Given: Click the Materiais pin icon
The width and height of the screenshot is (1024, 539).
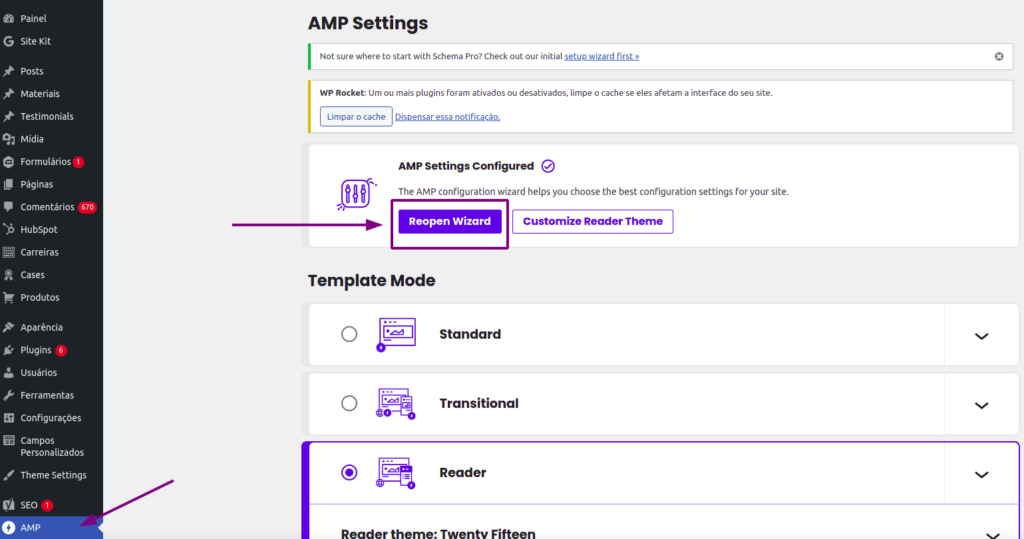Looking at the screenshot, I should click(8, 94).
